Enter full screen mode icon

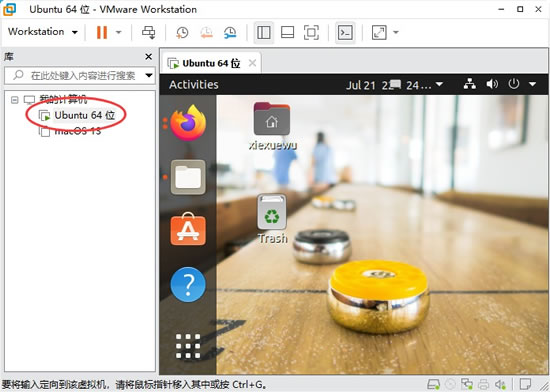311,32
